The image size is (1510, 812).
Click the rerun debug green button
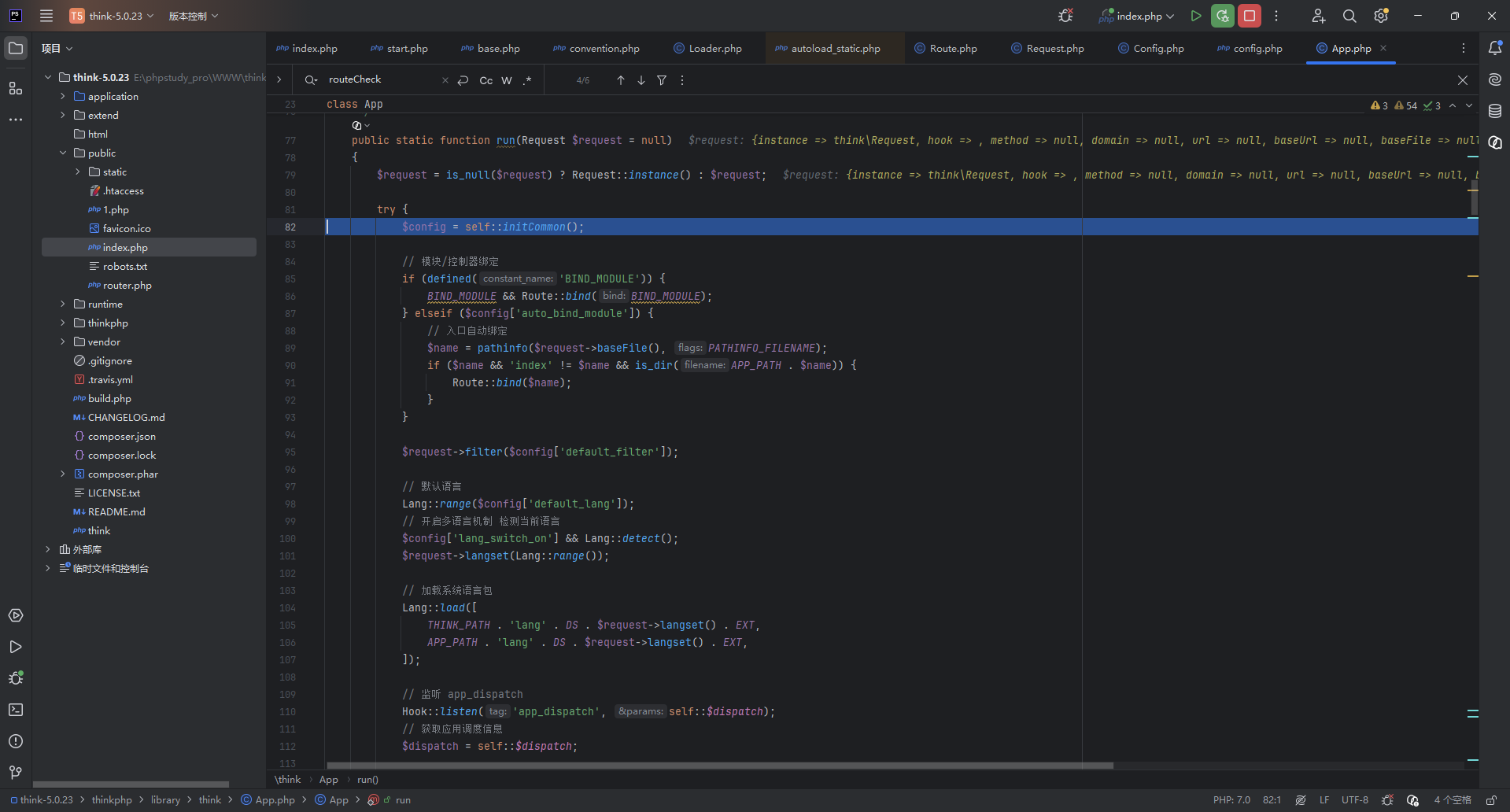(x=1222, y=16)
